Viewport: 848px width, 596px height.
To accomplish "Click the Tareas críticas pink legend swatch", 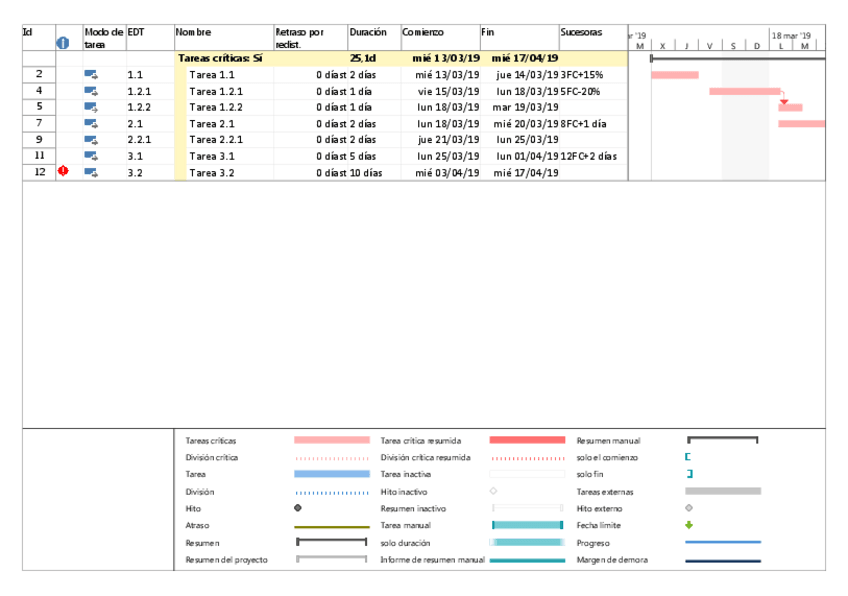I will pos(332,440).
